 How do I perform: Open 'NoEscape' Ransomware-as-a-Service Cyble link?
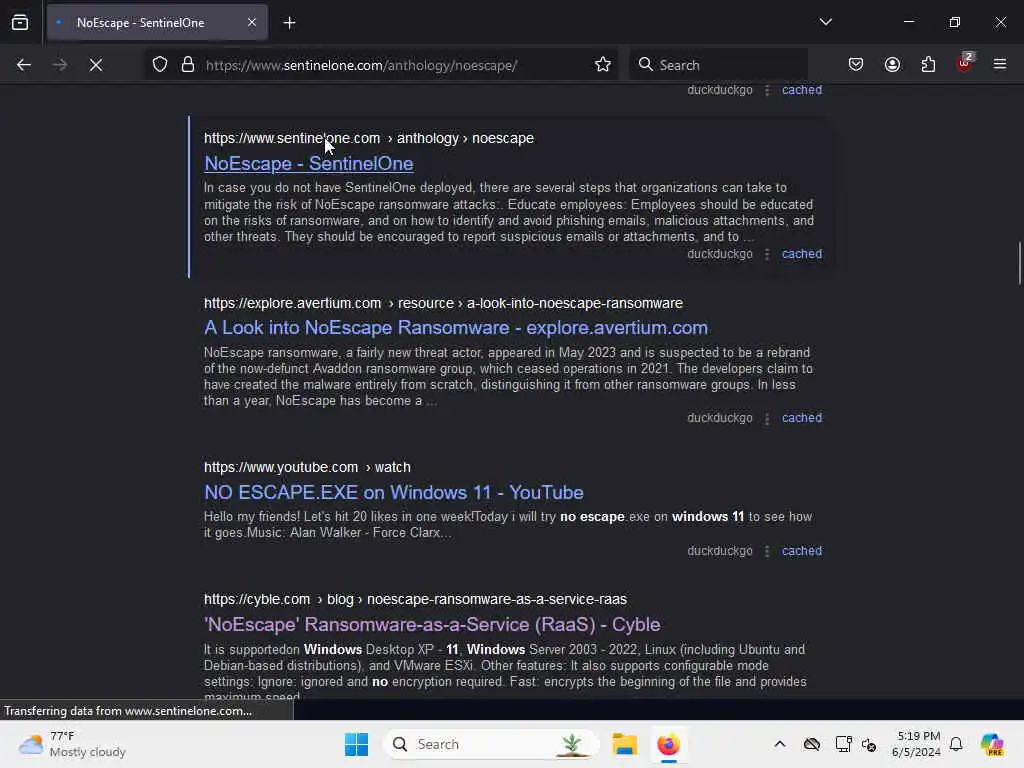coord(432,625)
